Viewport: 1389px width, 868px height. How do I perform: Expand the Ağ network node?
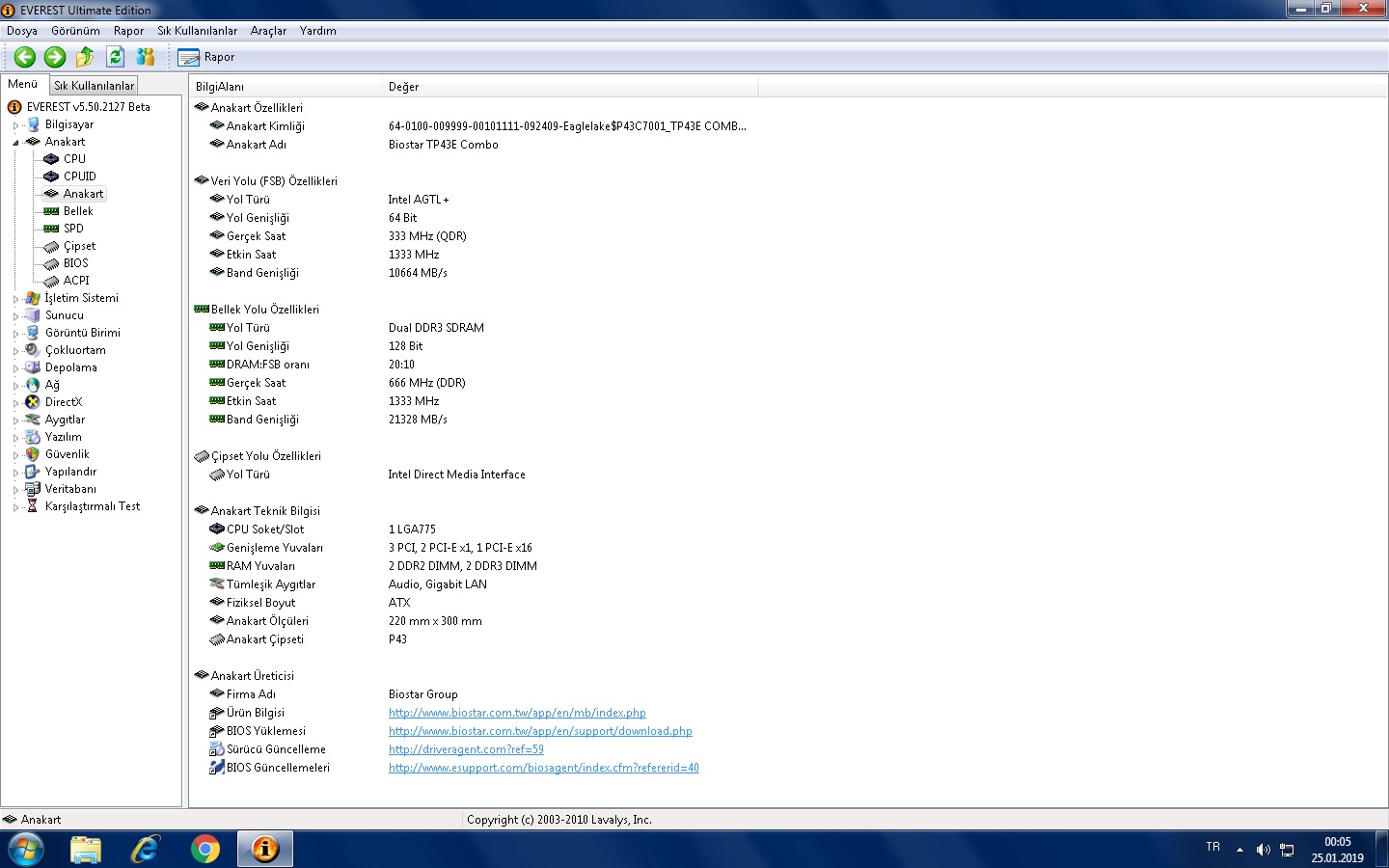[x=15, y=385]
